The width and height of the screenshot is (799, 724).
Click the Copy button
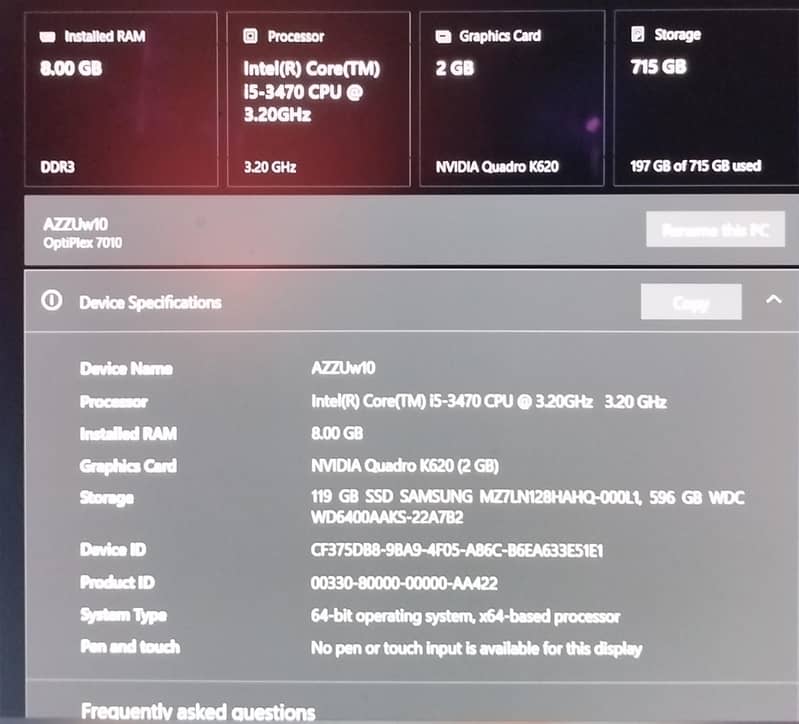click(691, 302)
